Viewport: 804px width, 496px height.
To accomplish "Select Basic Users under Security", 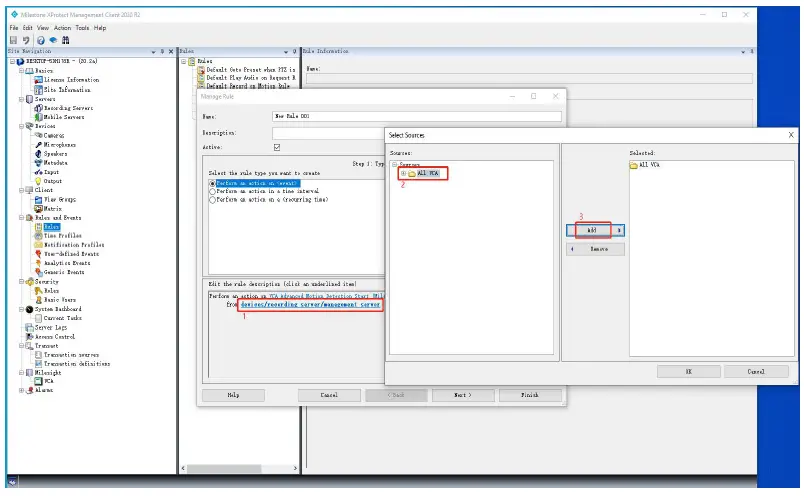I will tap(59, 300).
